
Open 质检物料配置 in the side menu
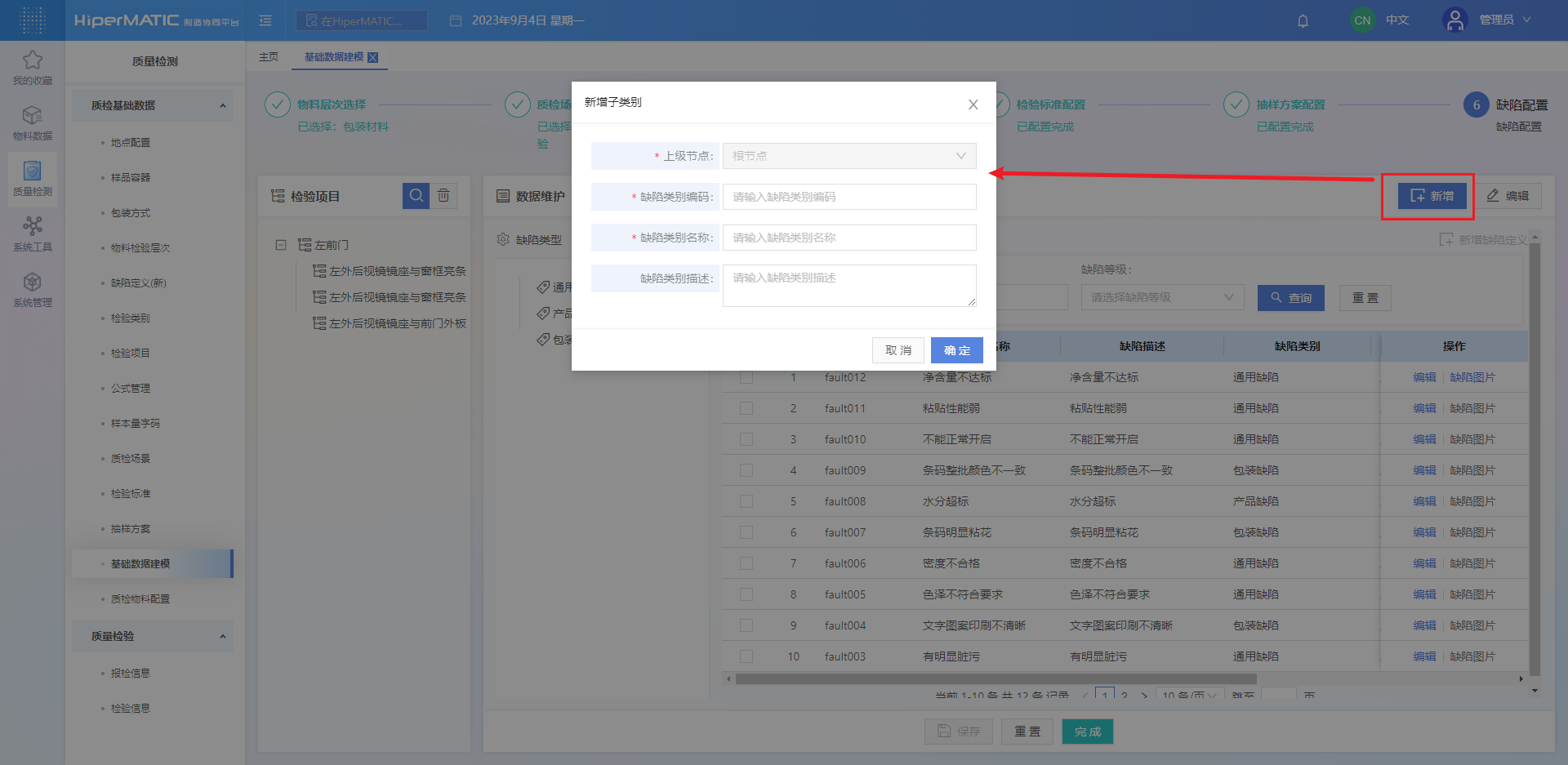tap(140, 598)
